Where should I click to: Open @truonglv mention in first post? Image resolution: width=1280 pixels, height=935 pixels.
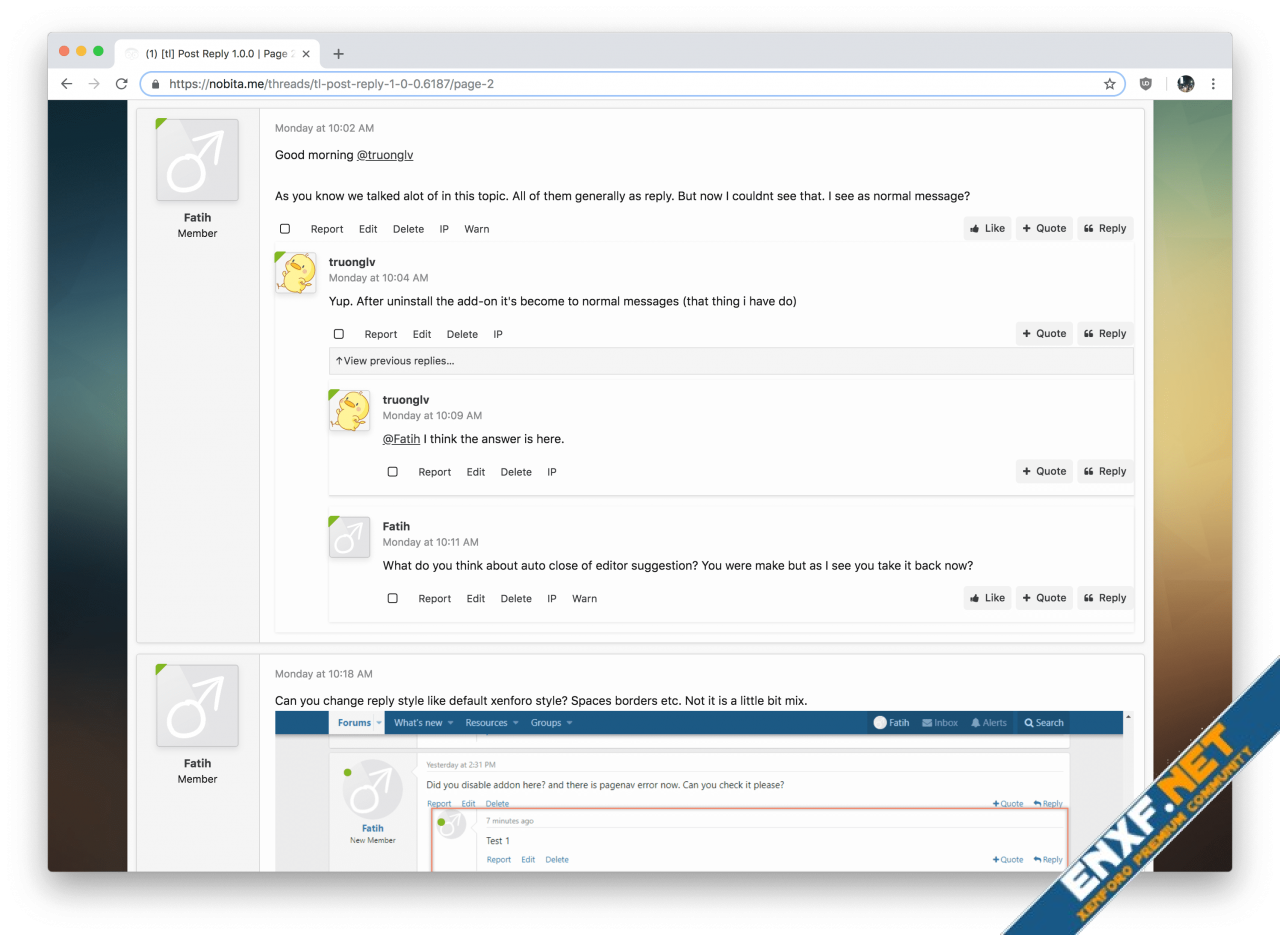tap(385, 155)
